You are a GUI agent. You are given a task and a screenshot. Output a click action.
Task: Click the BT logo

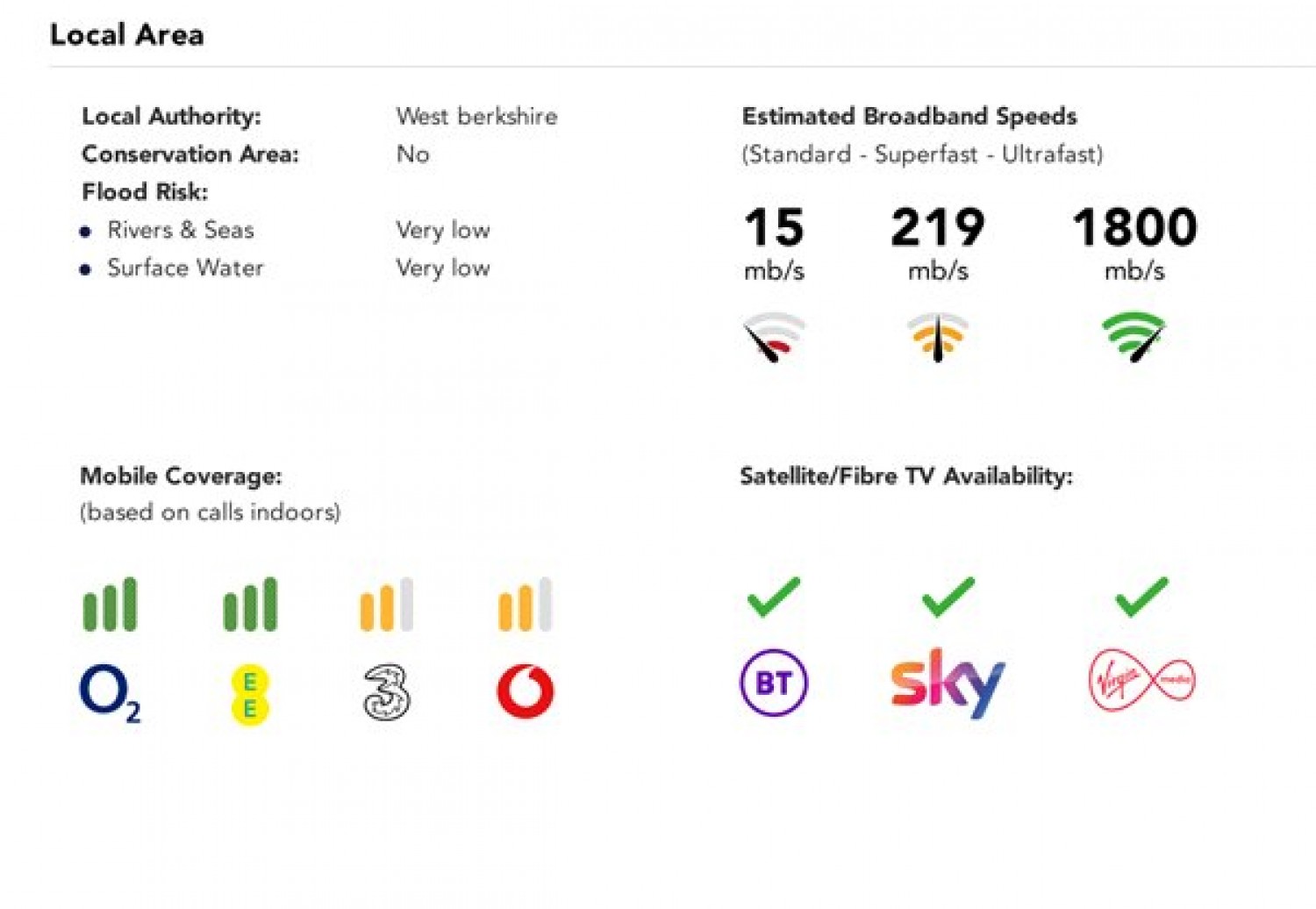tap(774, 682)
